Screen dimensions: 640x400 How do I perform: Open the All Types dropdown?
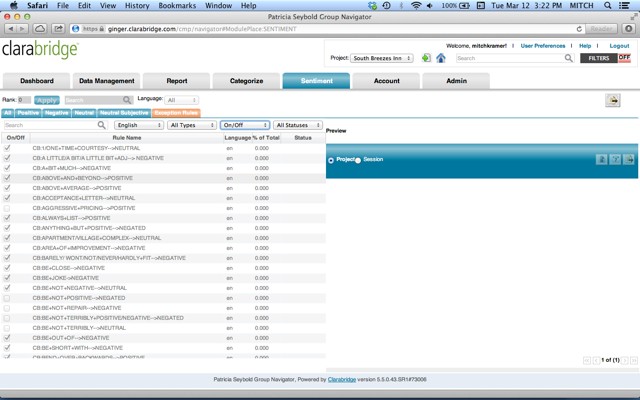click(x=192, y=125)
